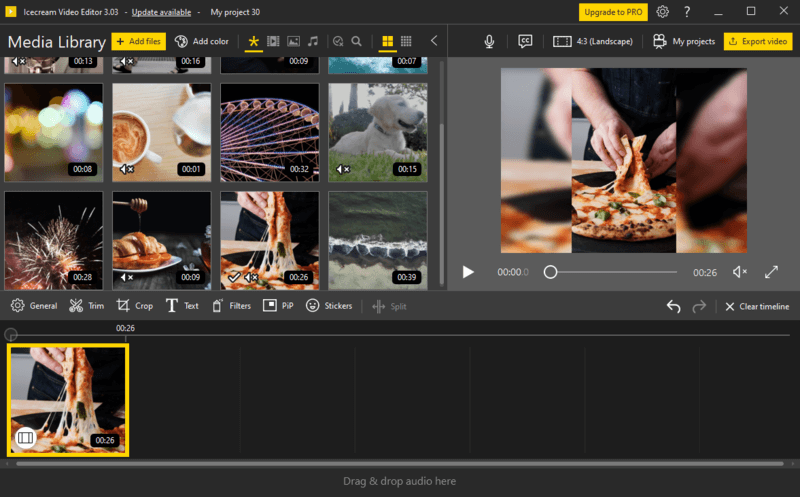Click the audio drop zone area
The height and width of the screenshot is (497, 800).
click(x=399, y=481)
